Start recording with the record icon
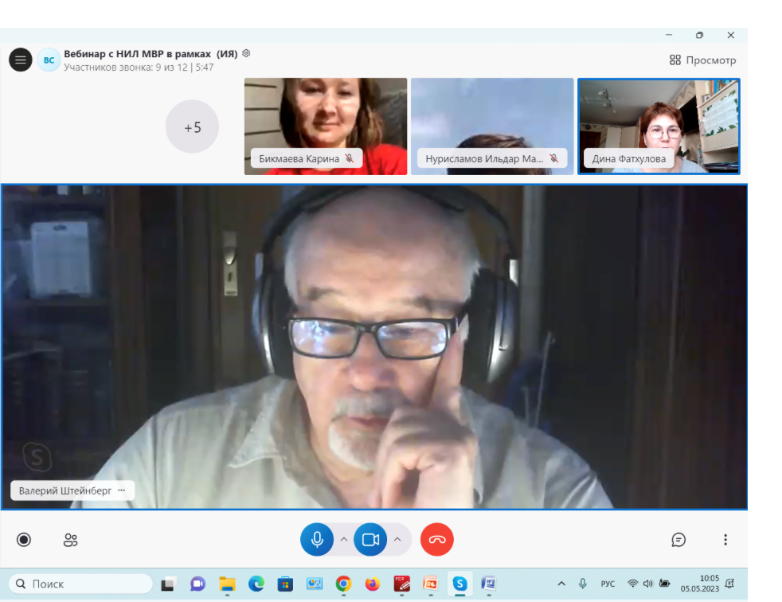Image resolution: width=782 pixels, height=602 pixels. (x=24, y=540)
